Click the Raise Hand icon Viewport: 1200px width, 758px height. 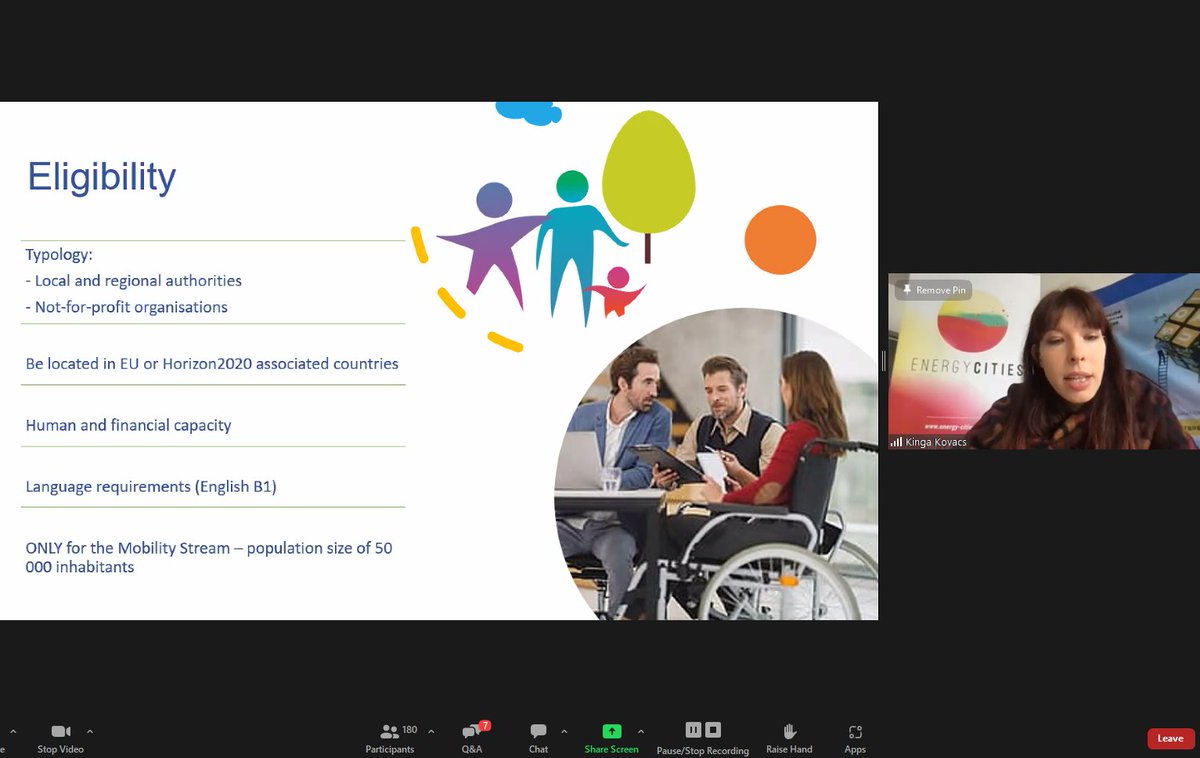tap(789, 731)
